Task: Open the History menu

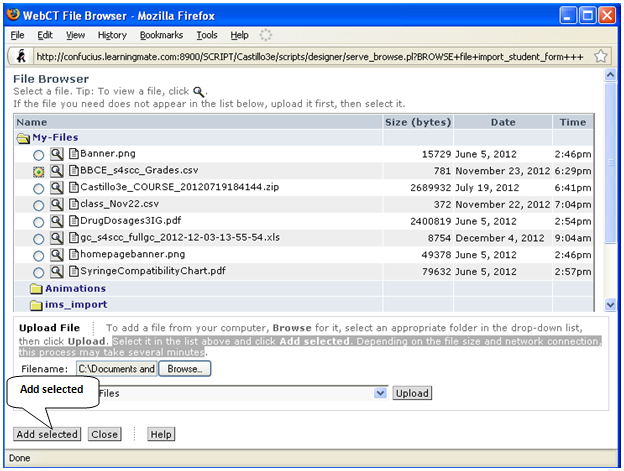Action: (112, 35)
